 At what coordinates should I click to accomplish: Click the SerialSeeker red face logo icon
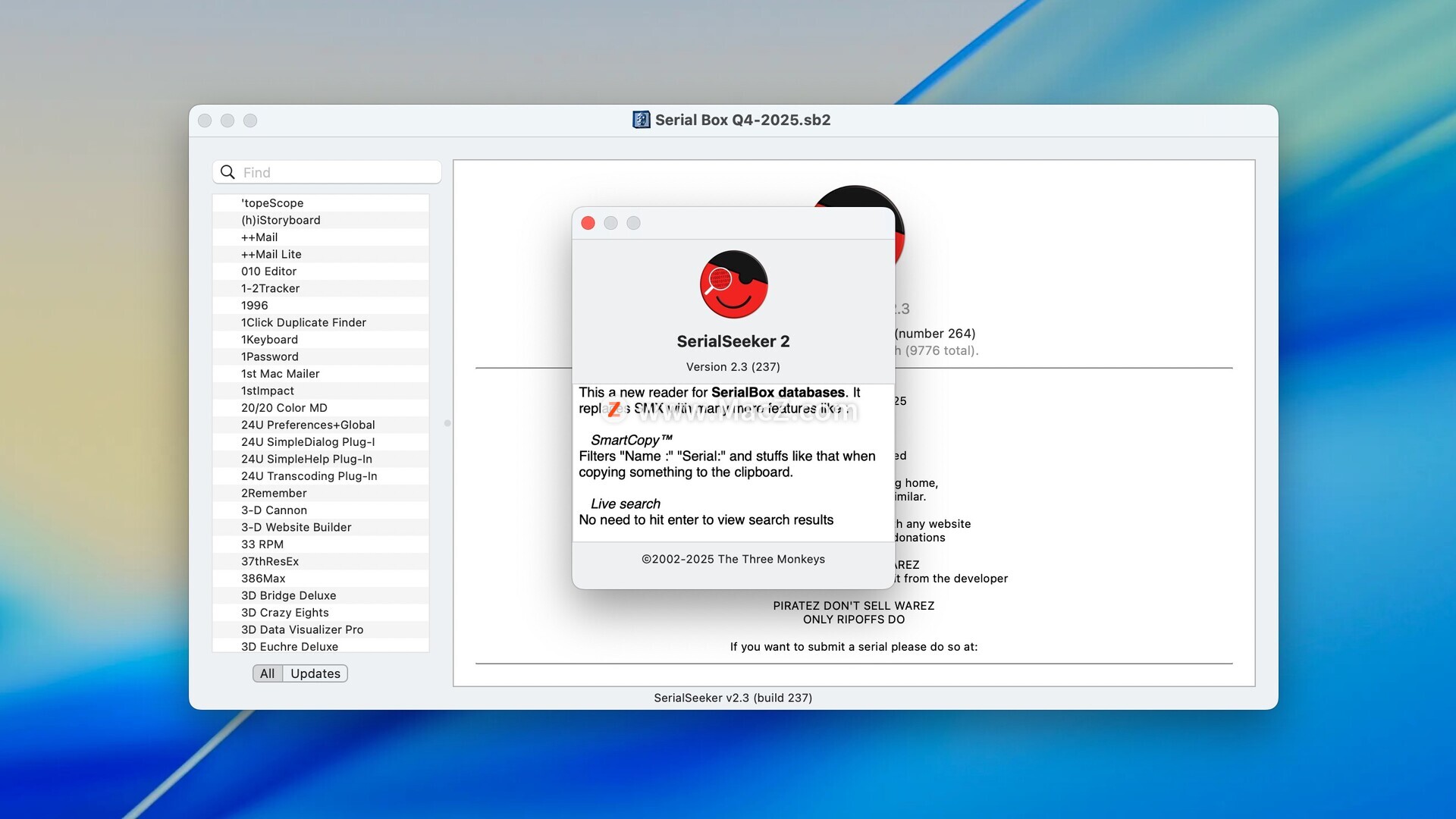point(733,284)
